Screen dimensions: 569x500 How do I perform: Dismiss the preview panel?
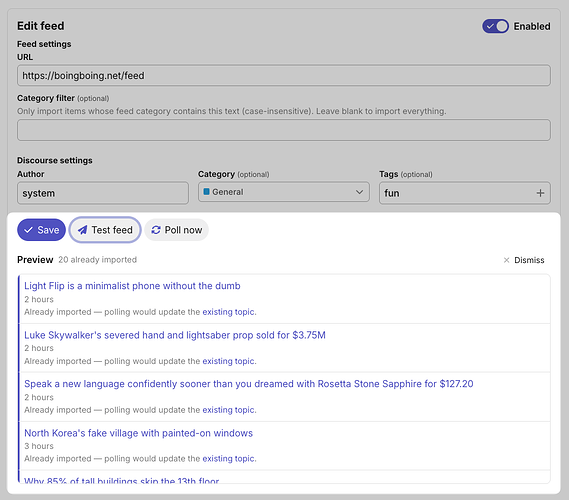point(524,260)
